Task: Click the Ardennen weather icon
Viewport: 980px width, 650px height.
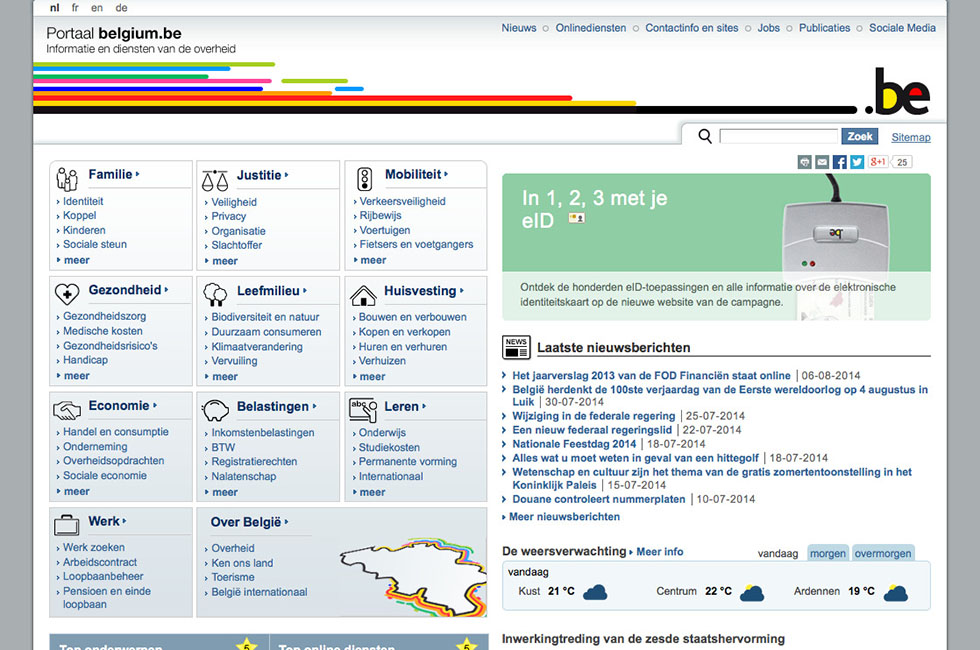Action: tap(896, 592)
